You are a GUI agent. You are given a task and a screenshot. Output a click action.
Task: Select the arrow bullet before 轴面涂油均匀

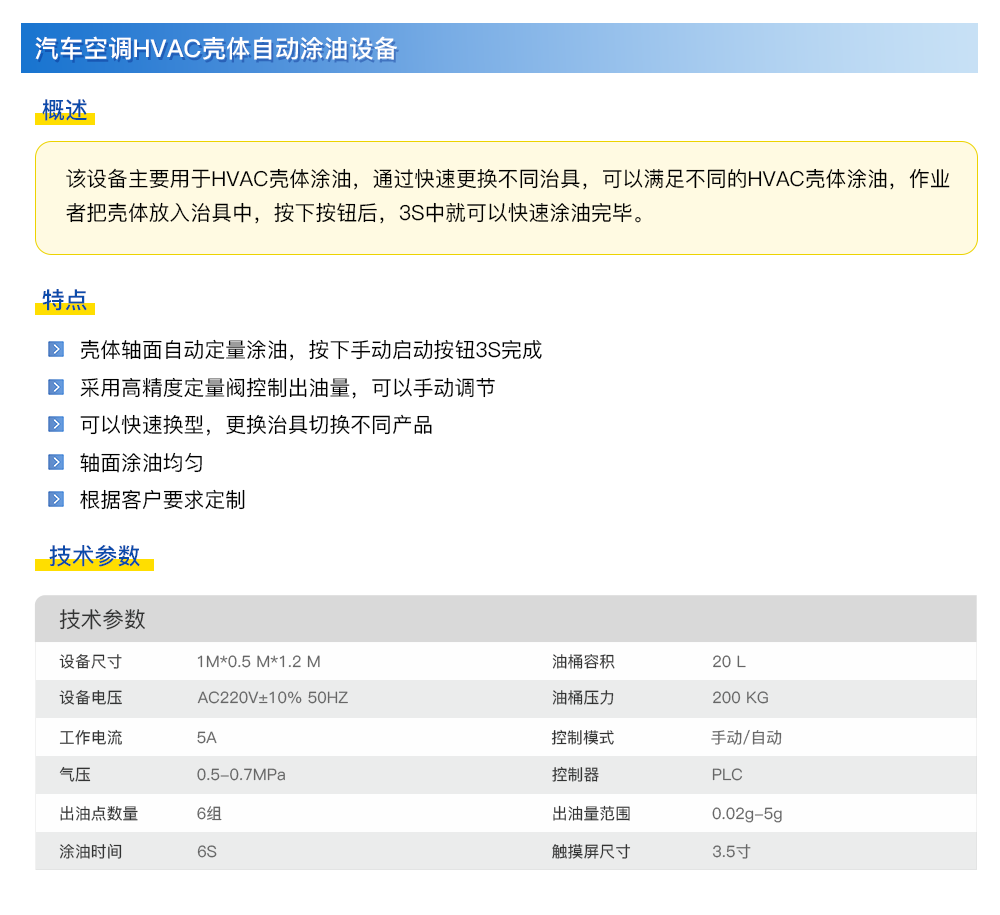coord(56,462)
